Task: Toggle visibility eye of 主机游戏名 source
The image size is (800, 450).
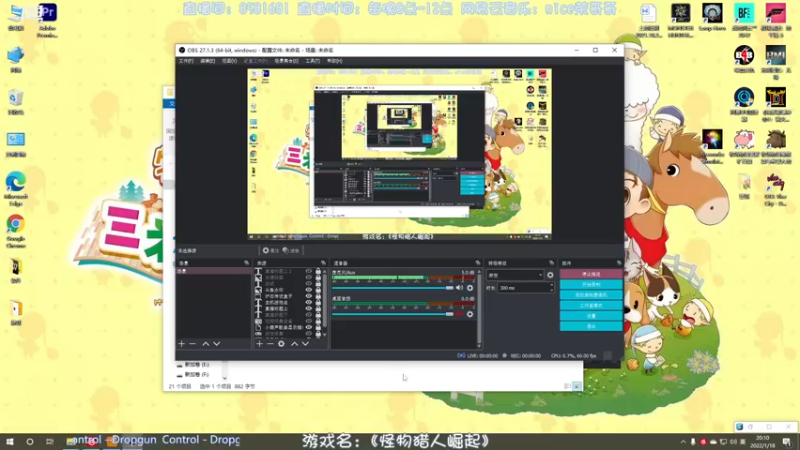Action: tap(309, 303)
